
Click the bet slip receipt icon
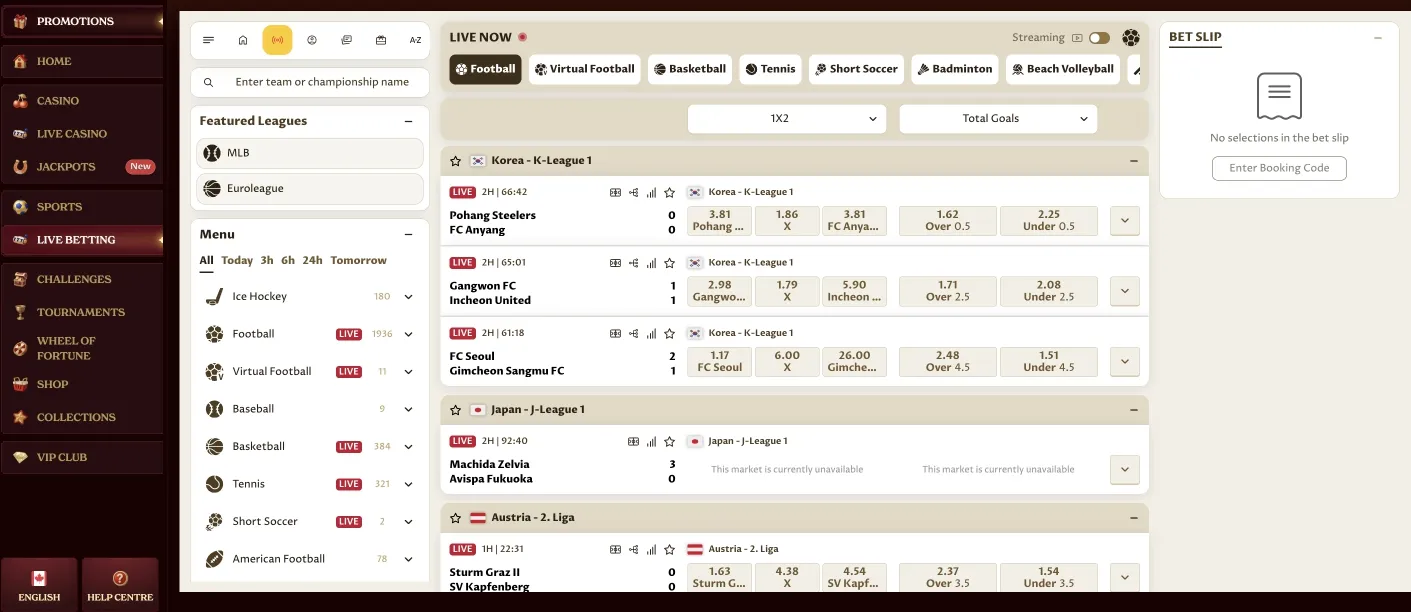click(x=1279, y=97)
